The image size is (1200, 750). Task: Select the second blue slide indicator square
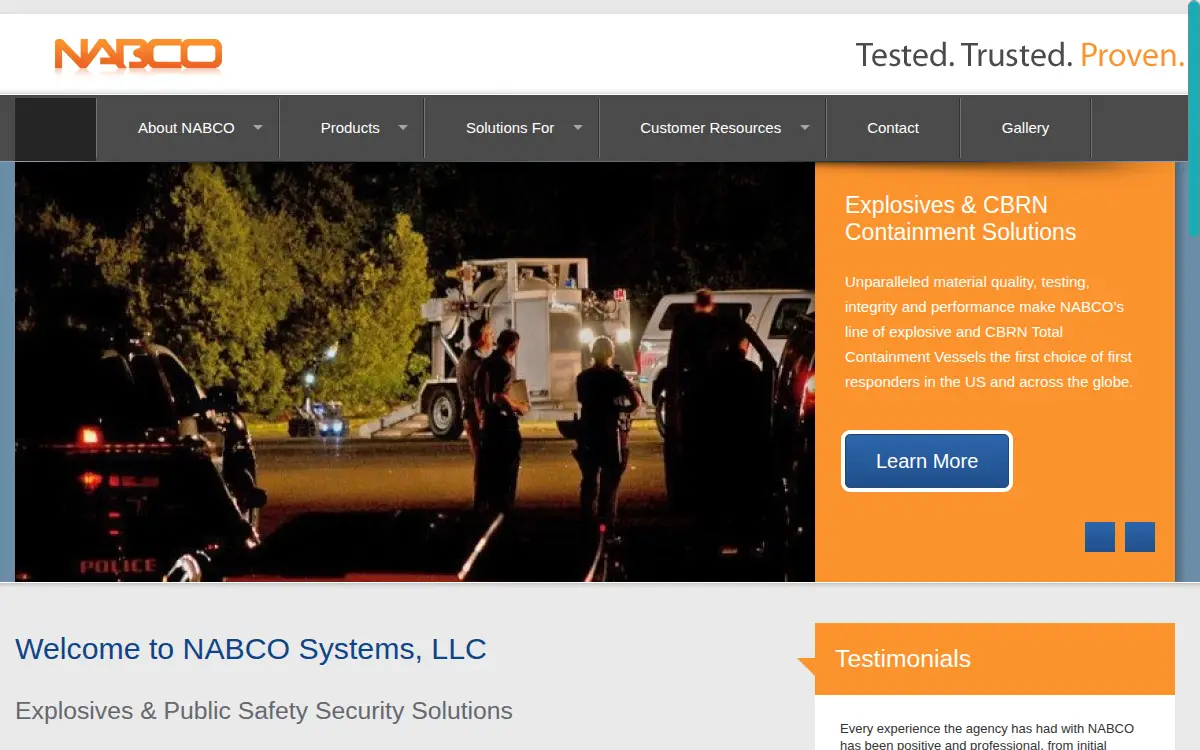[x=1140, y=537]
